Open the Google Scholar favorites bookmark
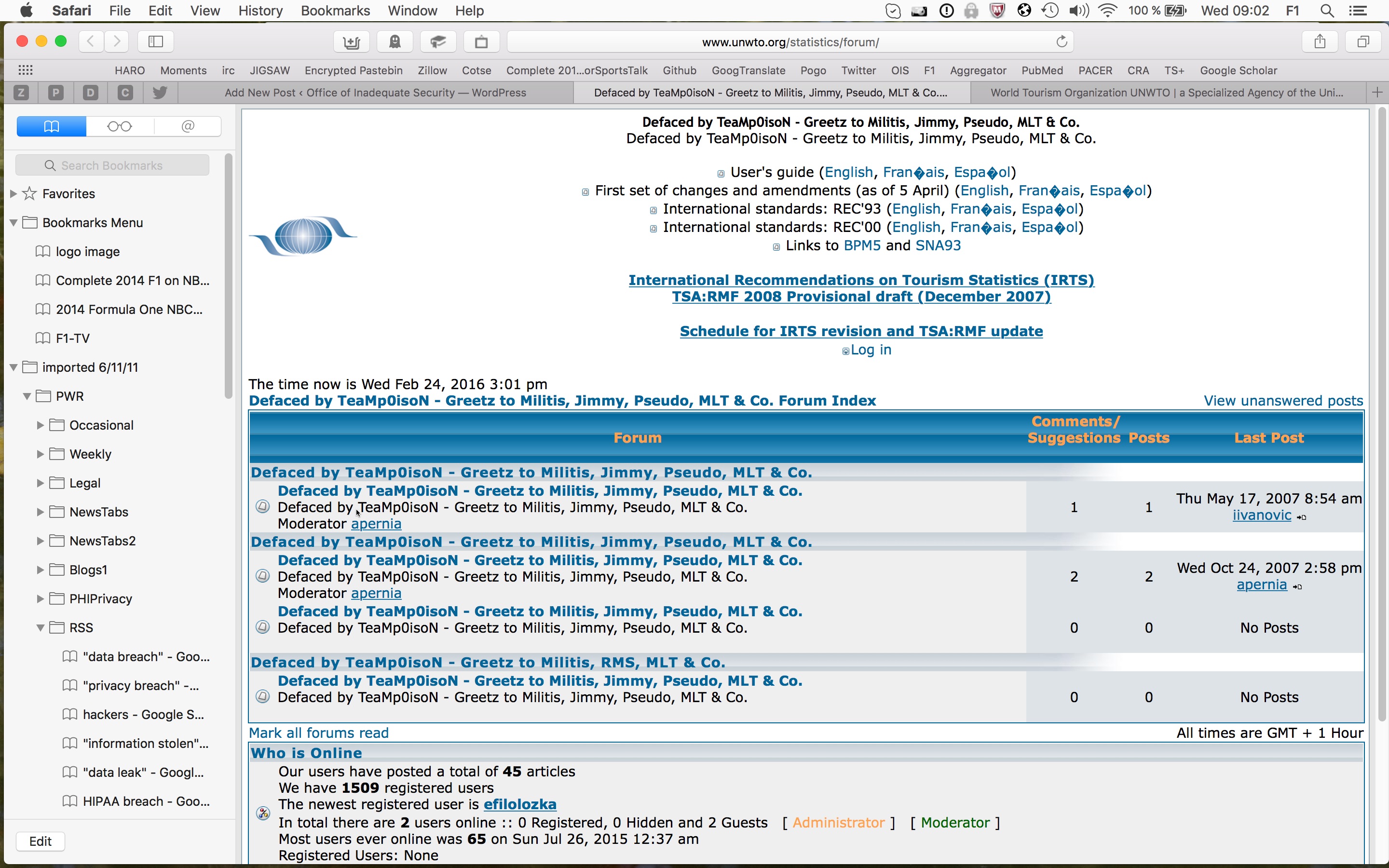The height and width of the screenshot is (868, 1389). pyautogui.click(x=1238, y=70)
